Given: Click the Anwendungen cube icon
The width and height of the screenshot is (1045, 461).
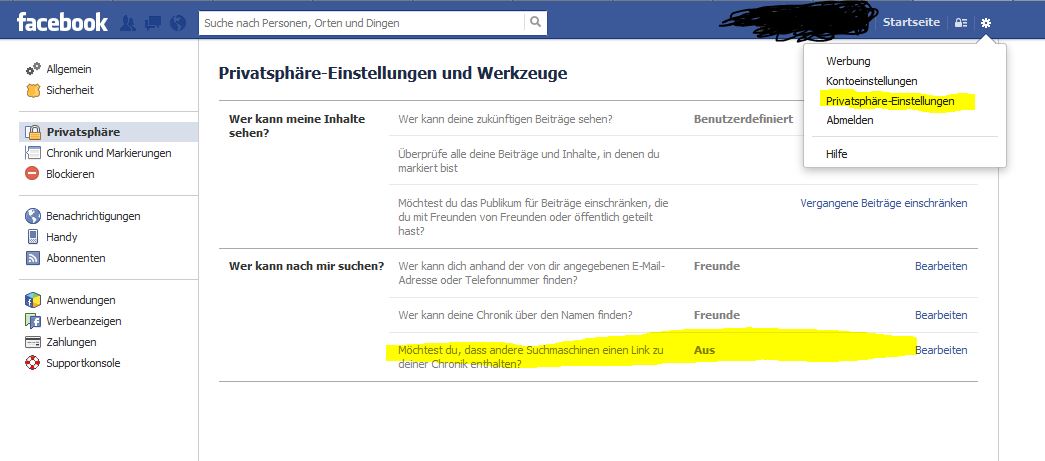Looking at the screenshot, I should 33,300.
